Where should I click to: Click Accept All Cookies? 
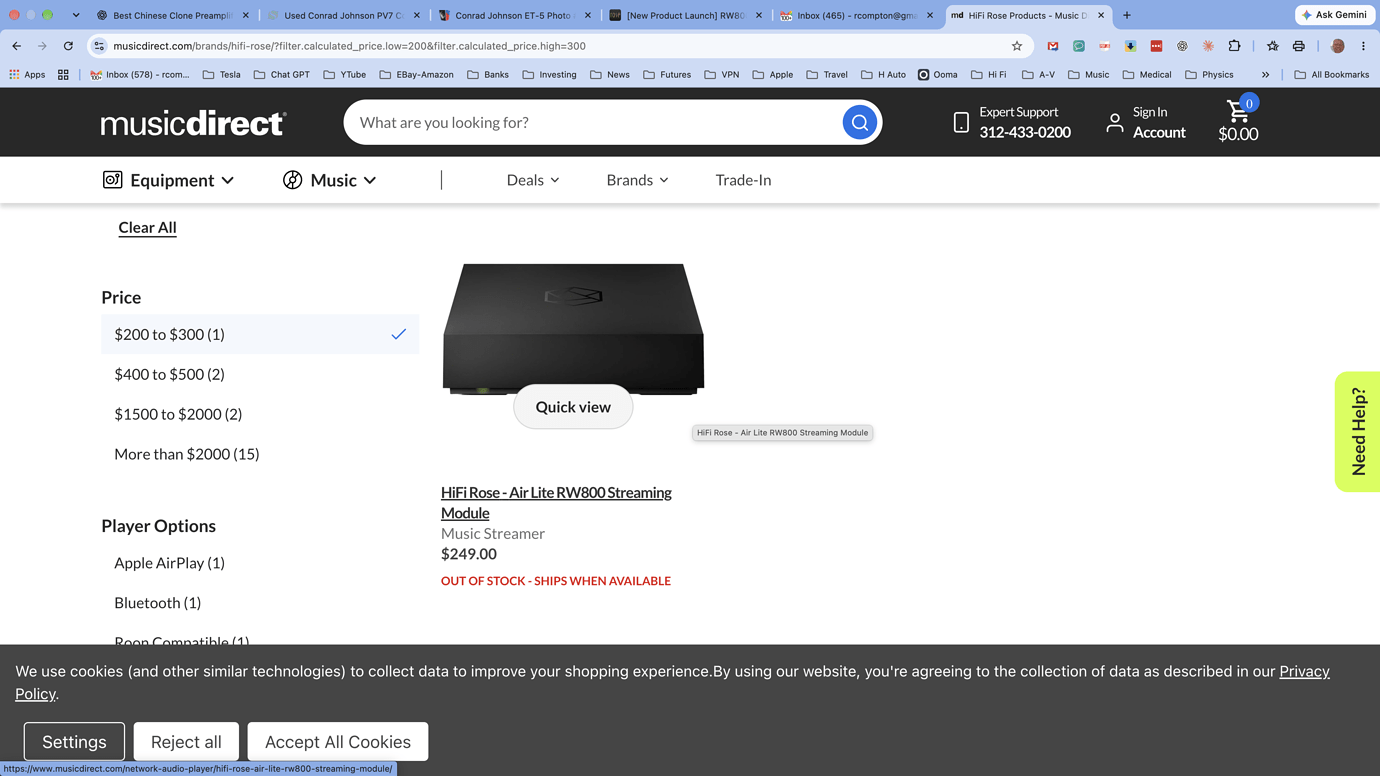(338, 742)
